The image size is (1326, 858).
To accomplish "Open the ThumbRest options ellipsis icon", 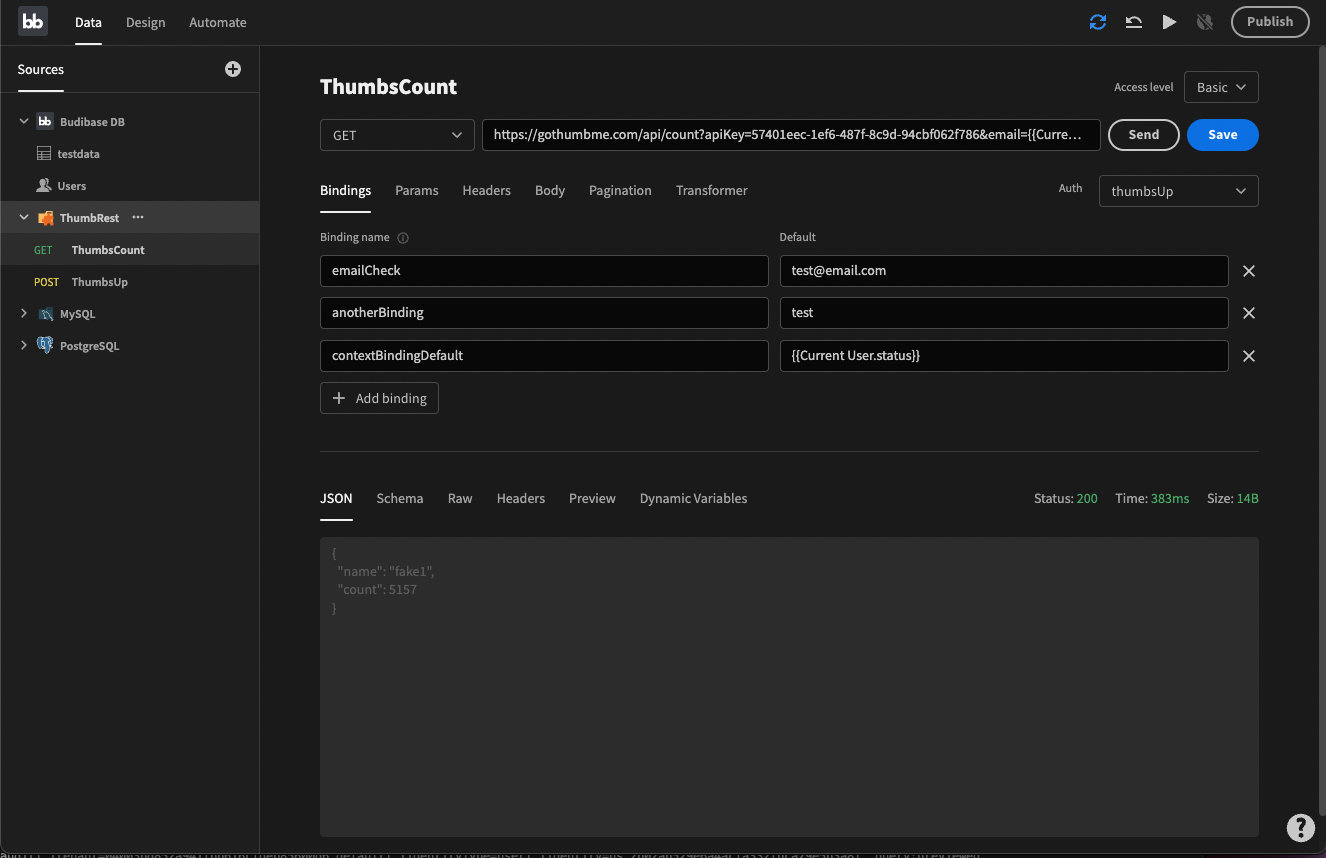I will coord(137,216).
